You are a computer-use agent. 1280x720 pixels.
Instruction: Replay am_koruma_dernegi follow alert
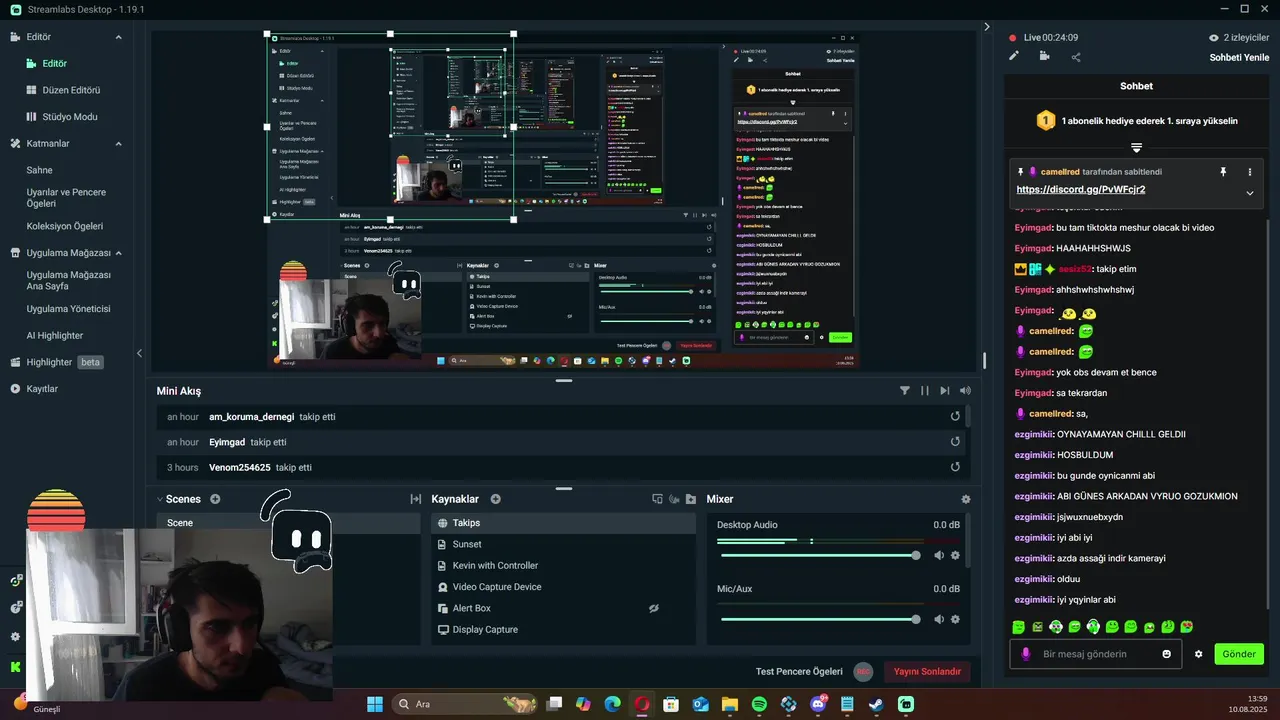pos(955,416)
